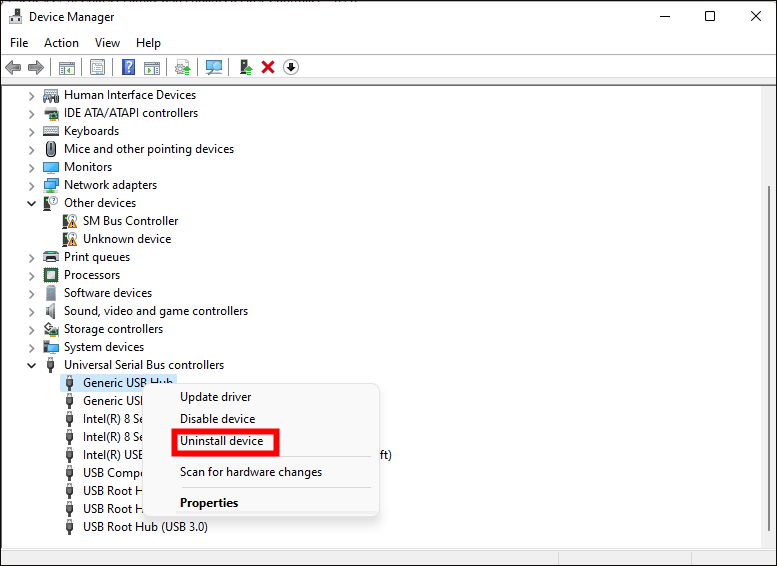Select the SM Bus Controller device
The image size is (777, 566).
(130, 221)
